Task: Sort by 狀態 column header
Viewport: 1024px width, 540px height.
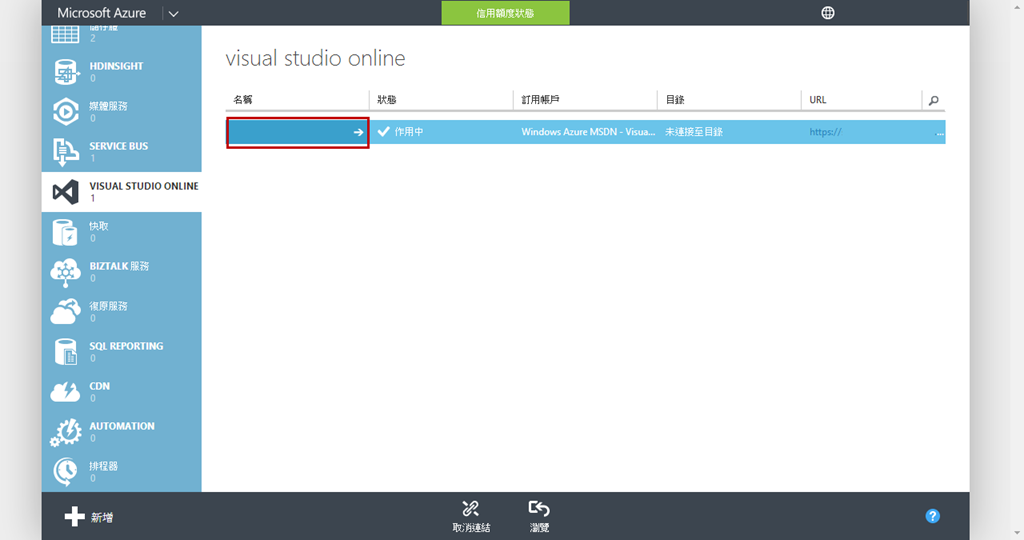Action: pos(387,100)
